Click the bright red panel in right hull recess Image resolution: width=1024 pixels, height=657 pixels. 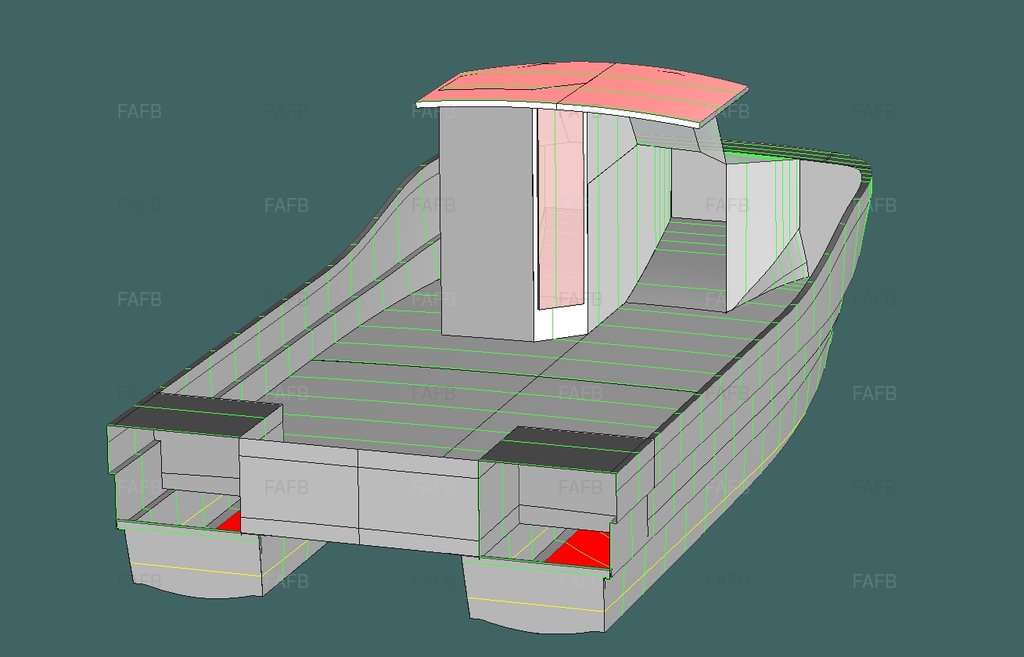tap(582, 549)
